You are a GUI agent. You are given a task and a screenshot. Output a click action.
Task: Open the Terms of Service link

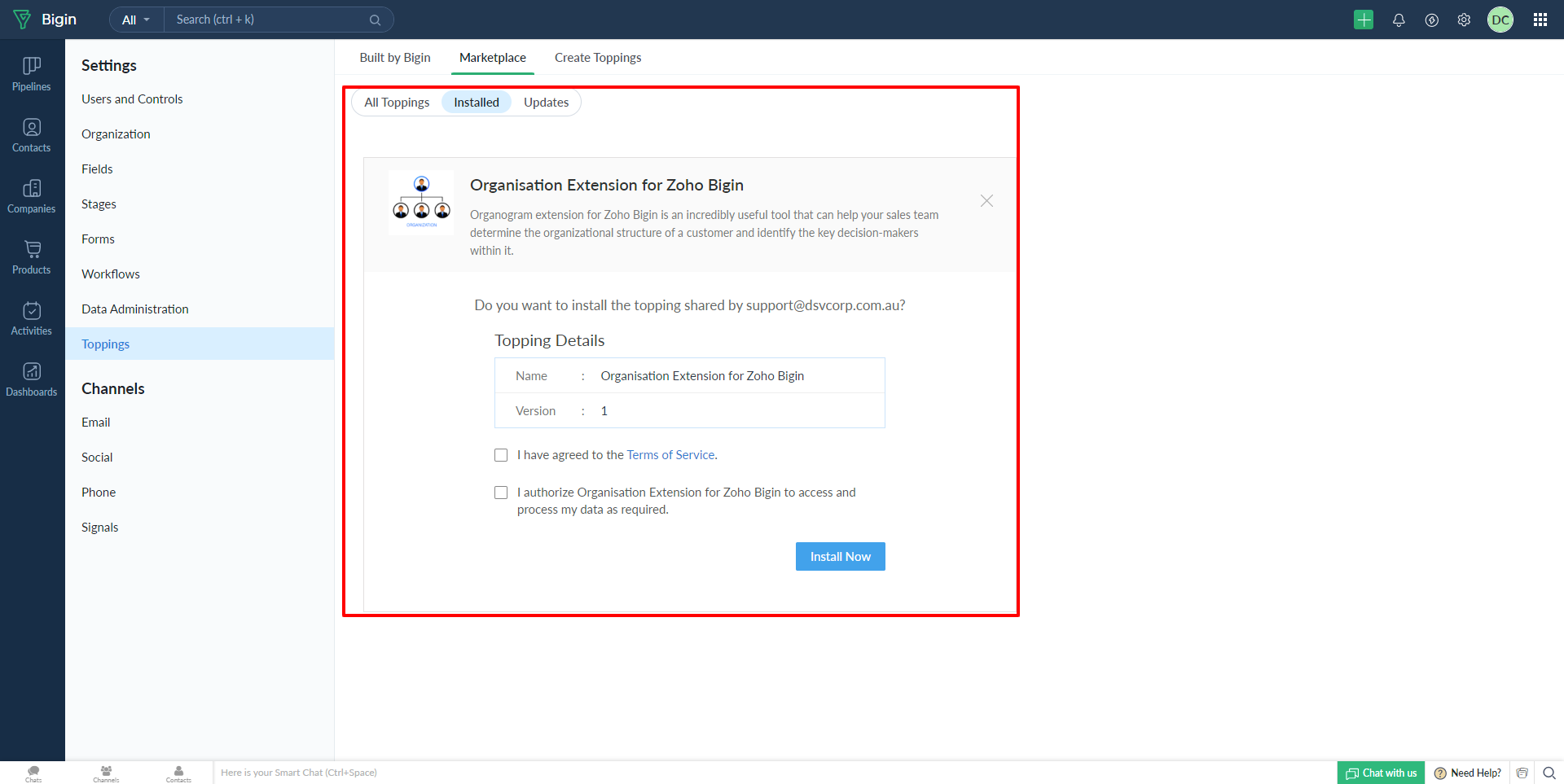(x=670, y=455)
